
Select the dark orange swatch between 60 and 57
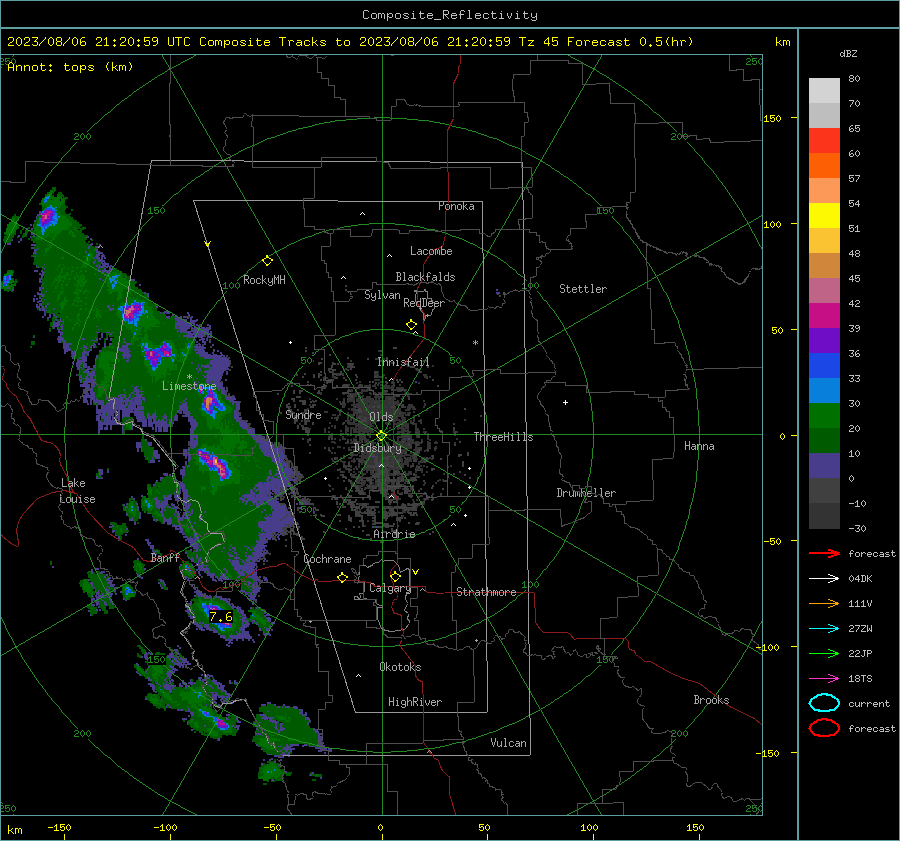click(824, 166)
